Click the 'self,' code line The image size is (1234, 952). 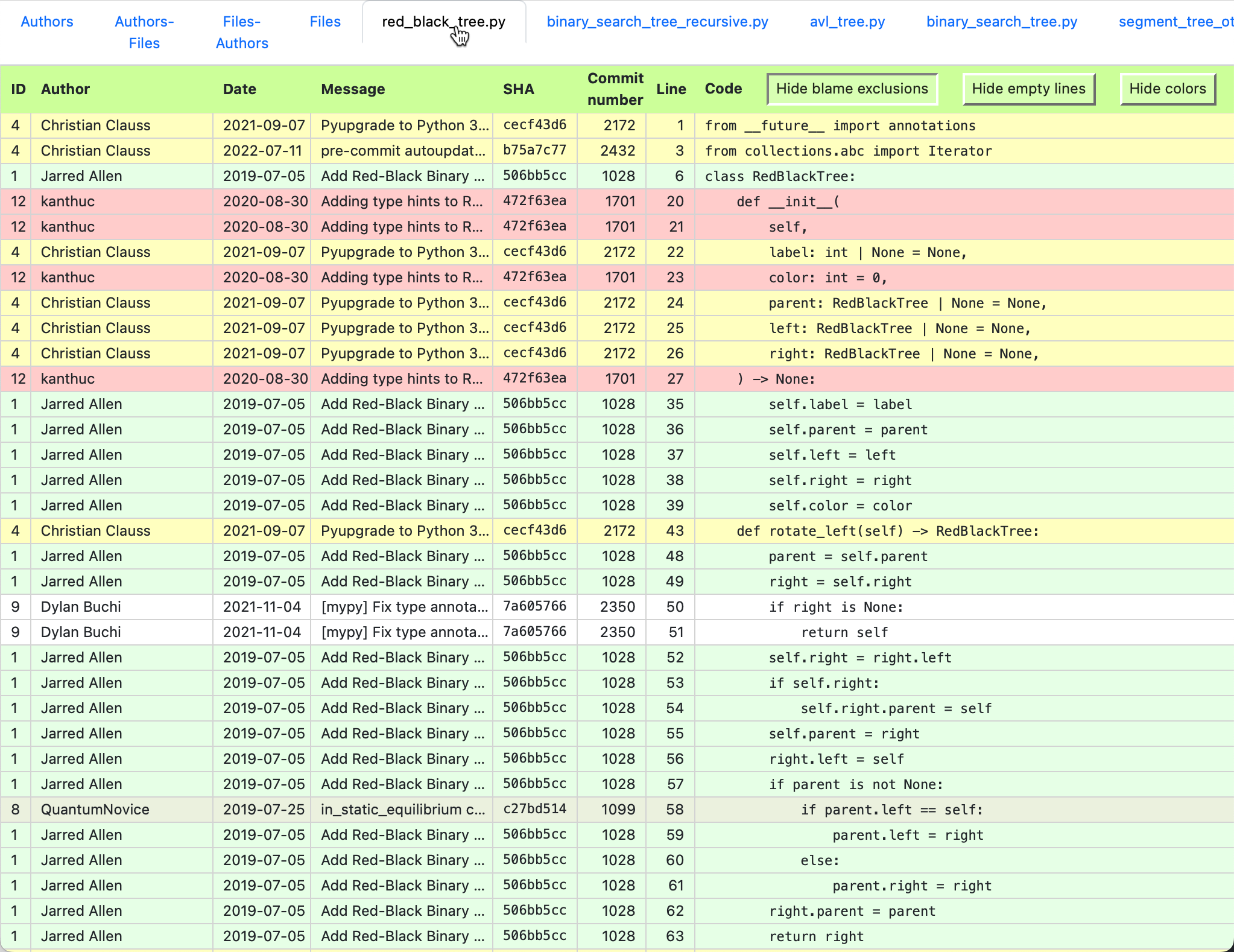click(x=788, y=227)
